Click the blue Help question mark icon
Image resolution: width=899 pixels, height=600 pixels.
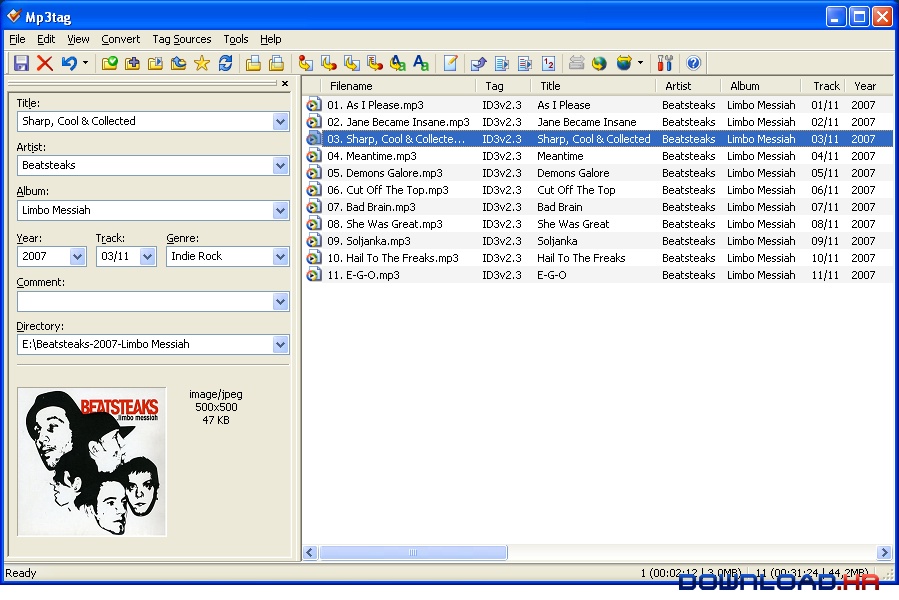point(693,63)
